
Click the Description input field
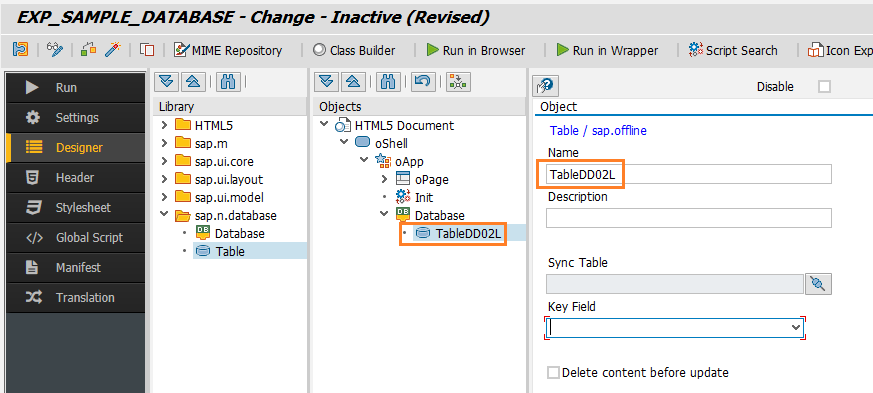click(689, 218)
